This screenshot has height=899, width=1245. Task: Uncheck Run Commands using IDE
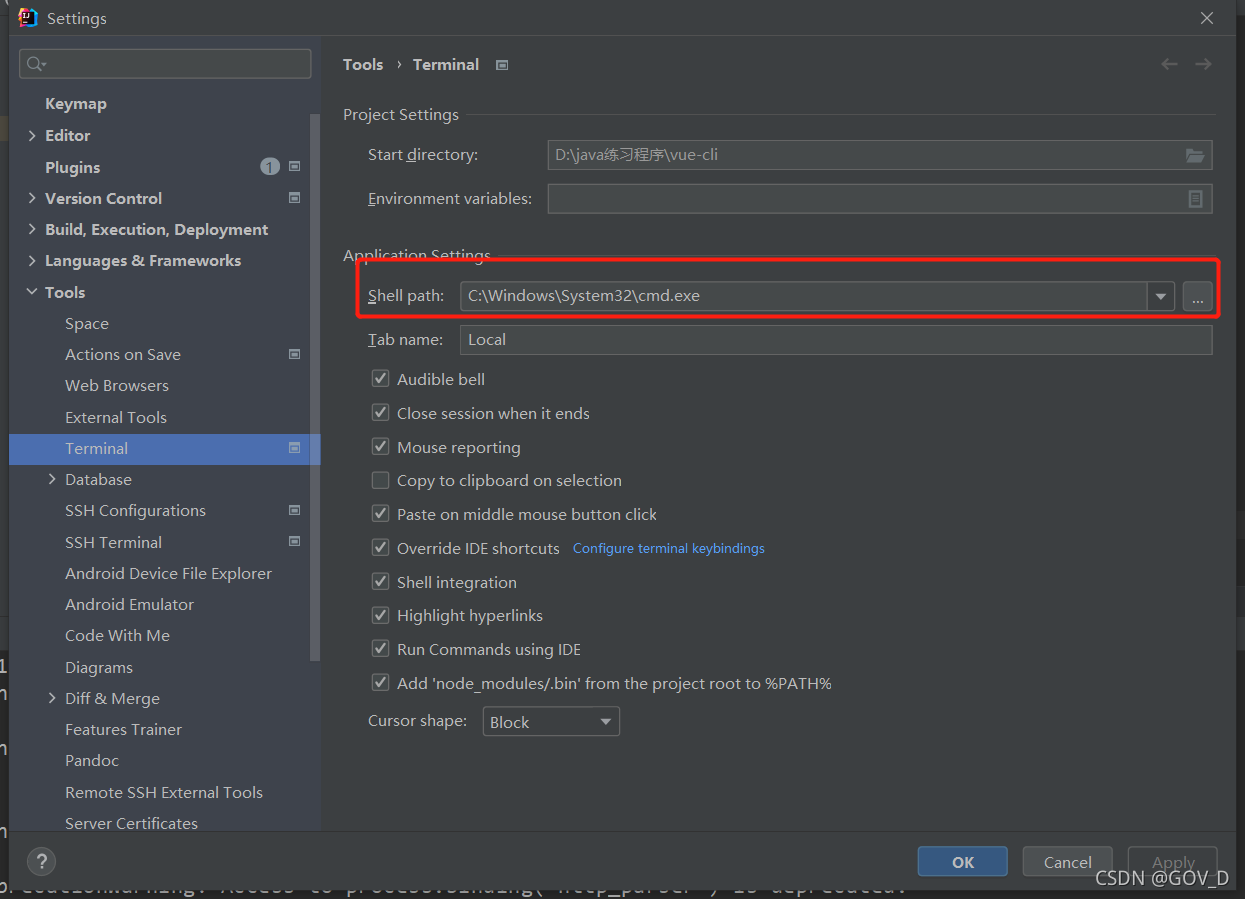(380, 649)
